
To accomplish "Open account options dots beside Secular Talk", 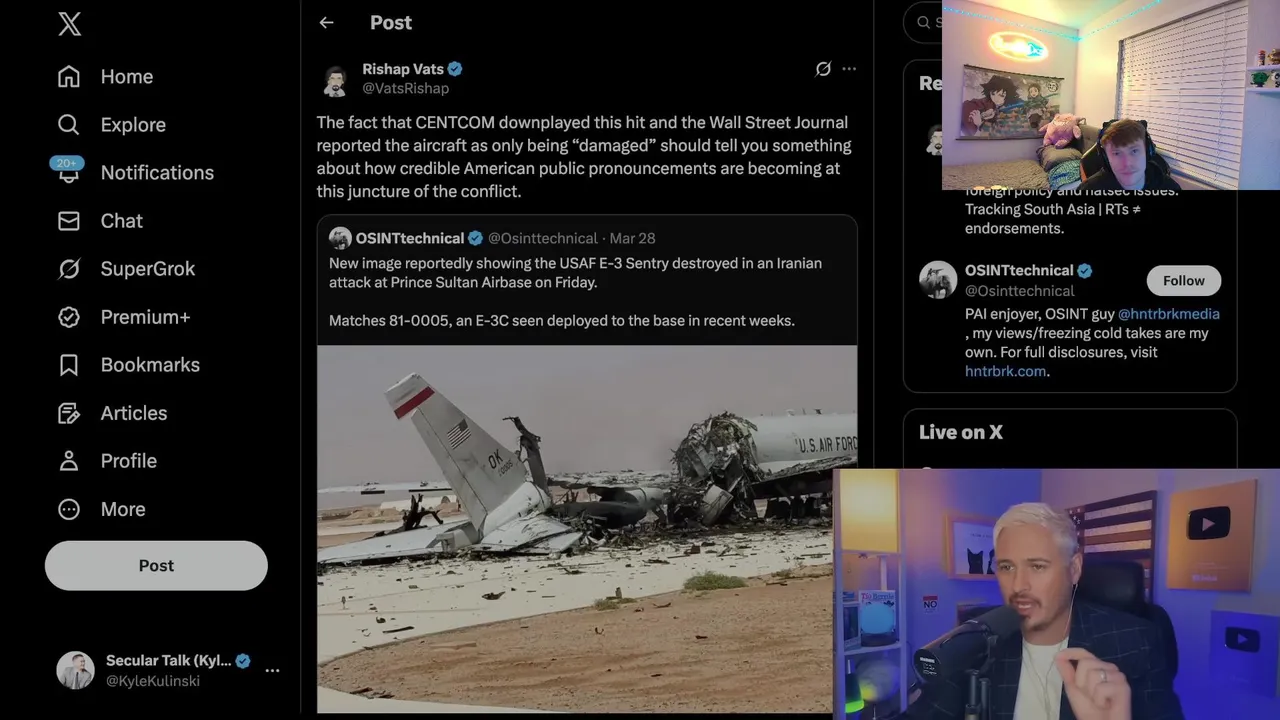I will tap(272, 670).
